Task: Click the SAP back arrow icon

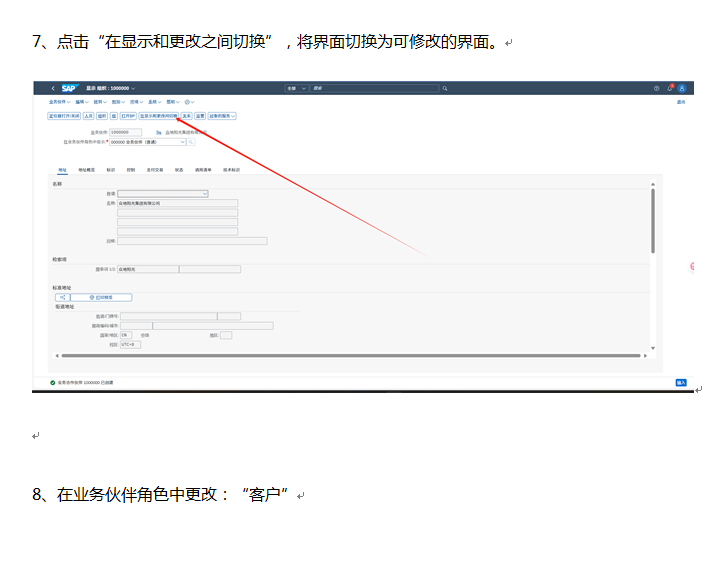Action: click(x=53, y=88)
